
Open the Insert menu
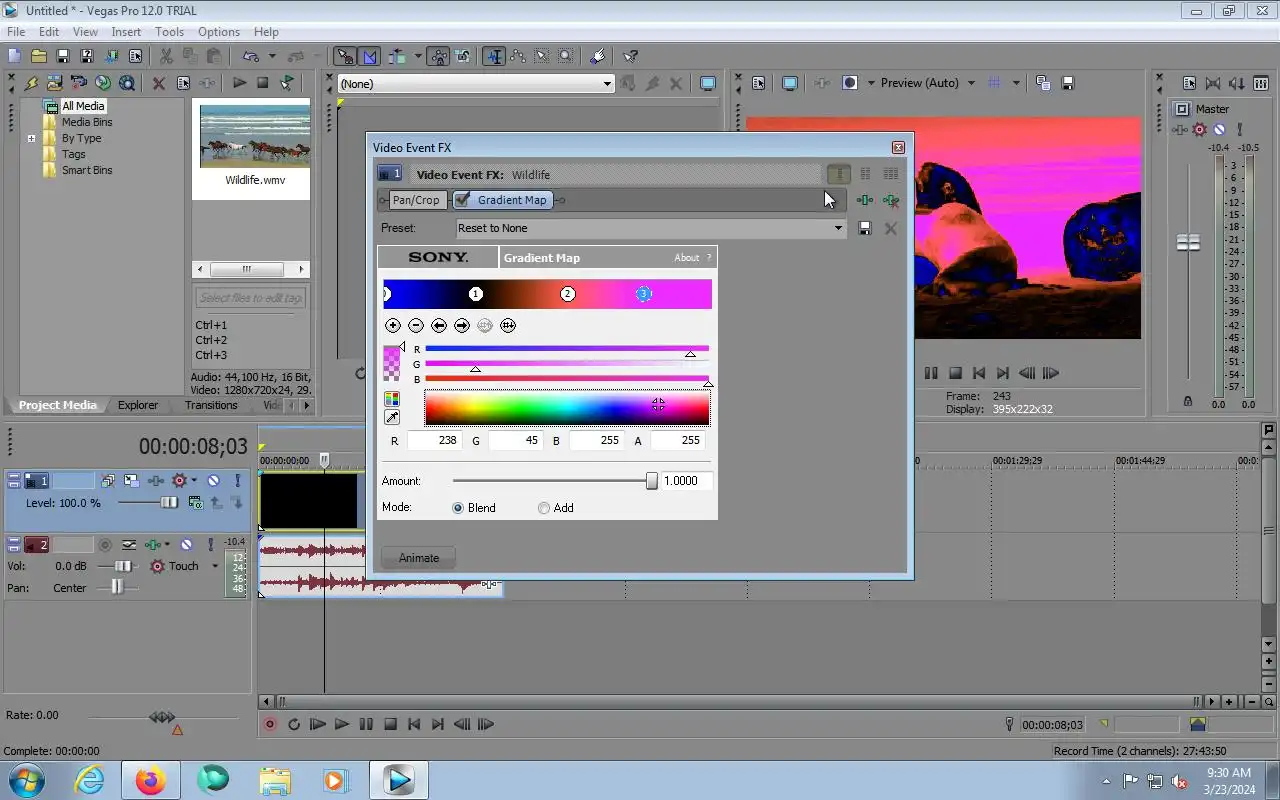click(126, 32)
